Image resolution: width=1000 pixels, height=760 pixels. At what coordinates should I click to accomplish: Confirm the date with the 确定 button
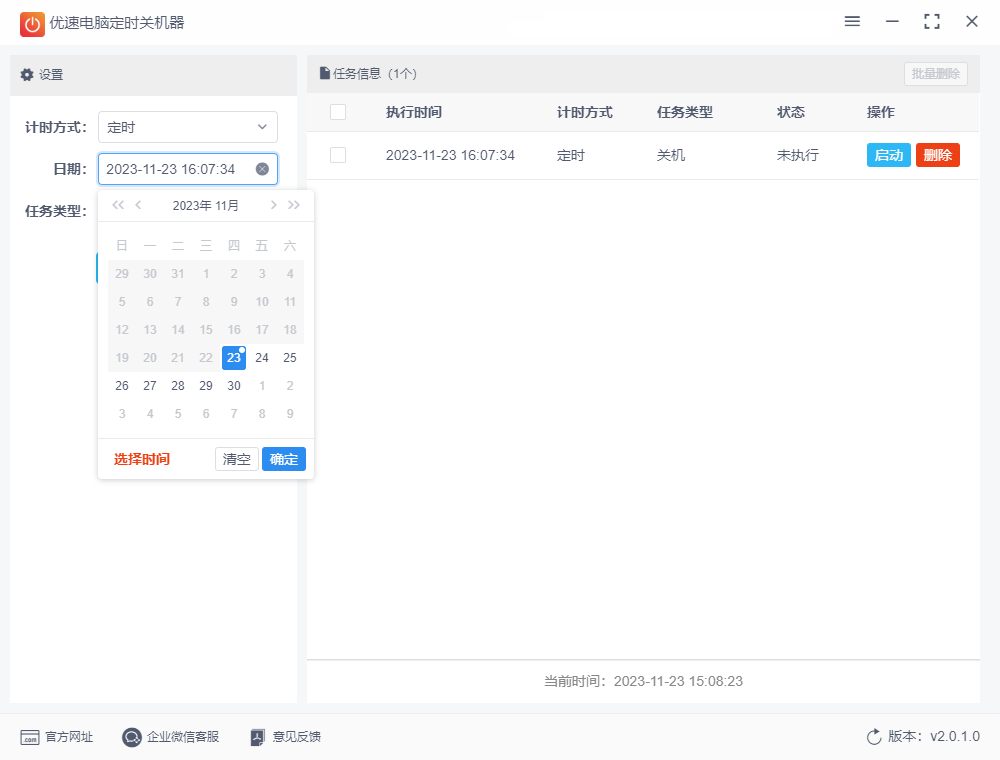coord(283,459)
